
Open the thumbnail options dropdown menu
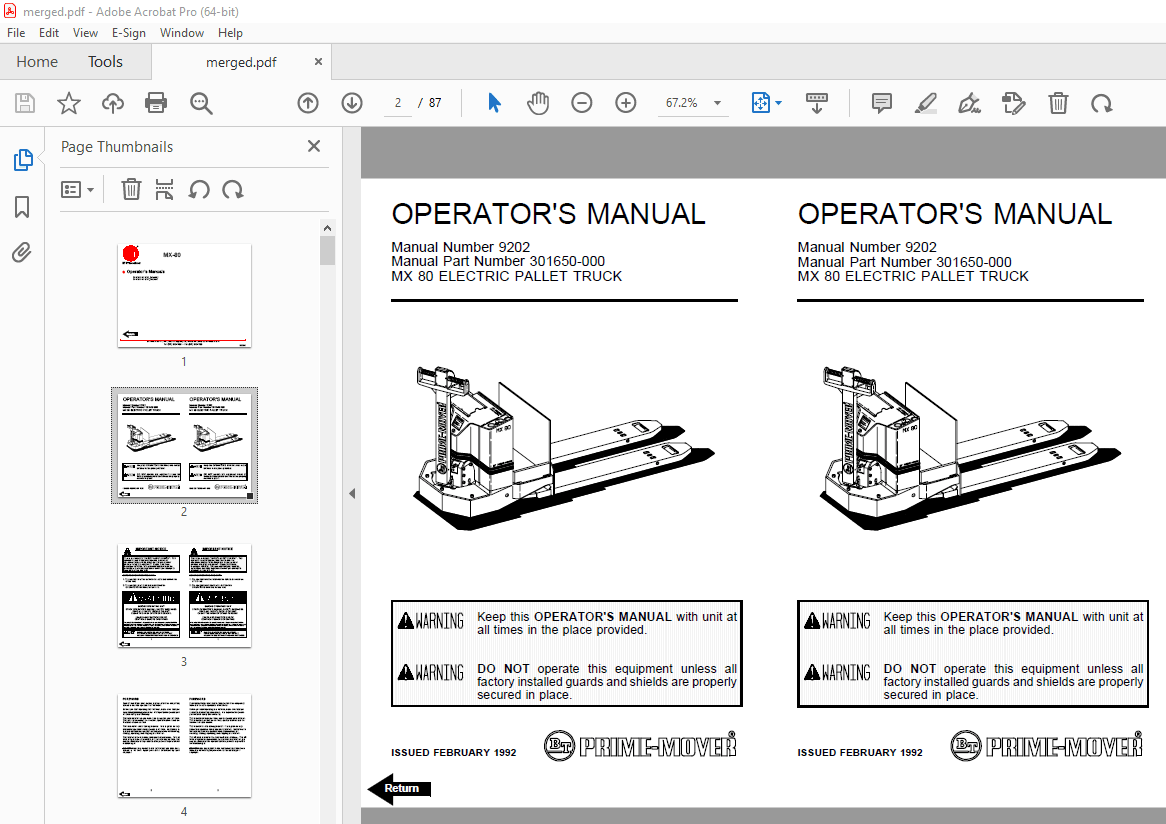point(78,189)
